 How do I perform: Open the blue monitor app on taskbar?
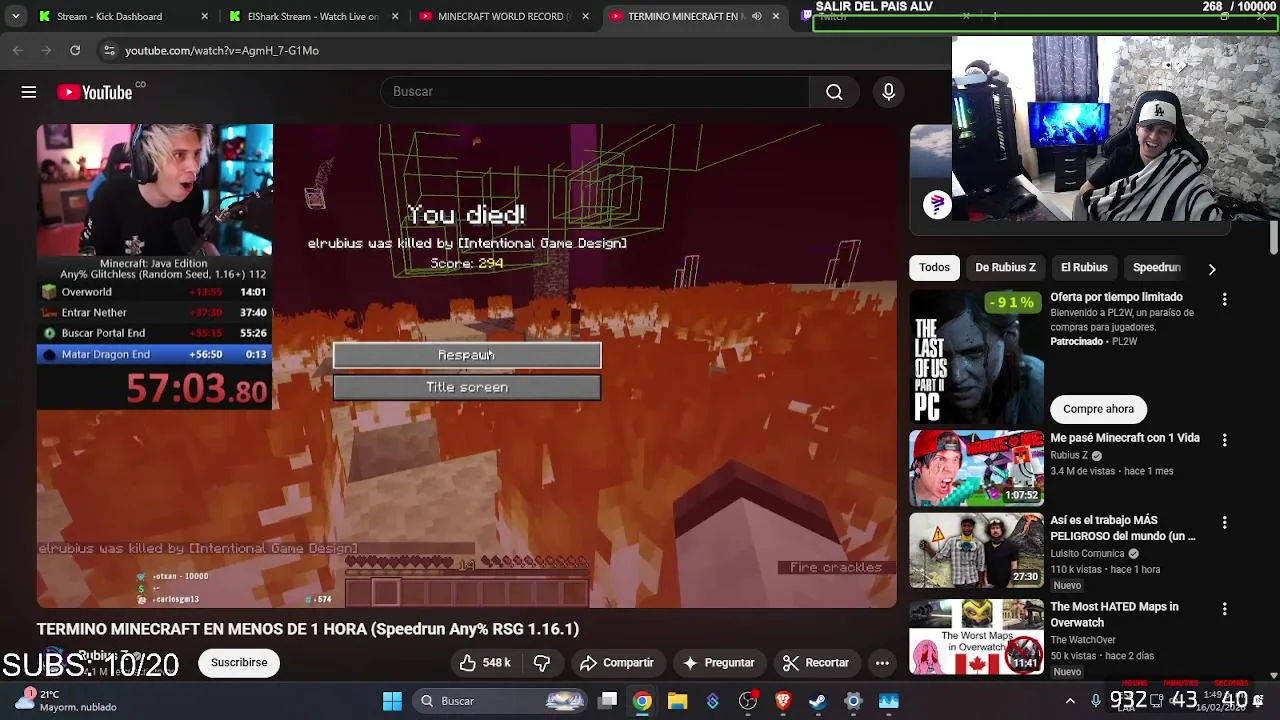coord(889,701)
